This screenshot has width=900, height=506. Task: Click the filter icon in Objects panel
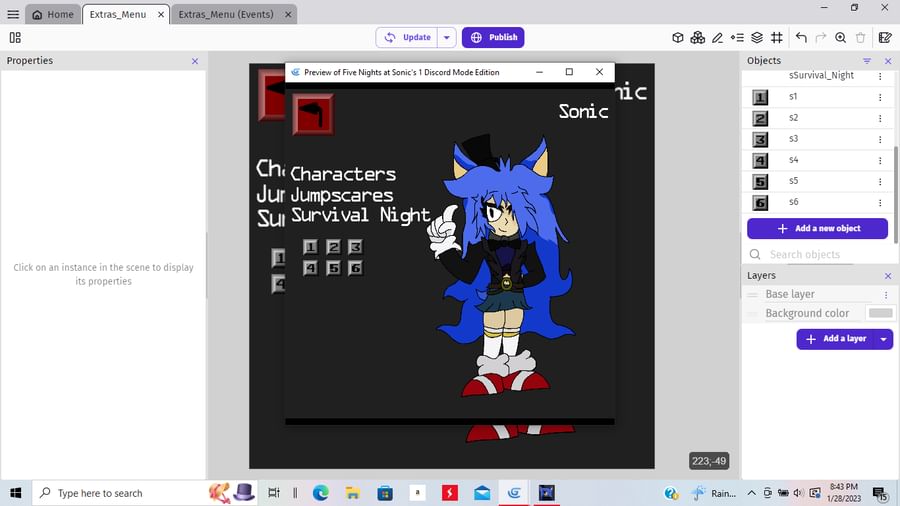pos(867,61)
